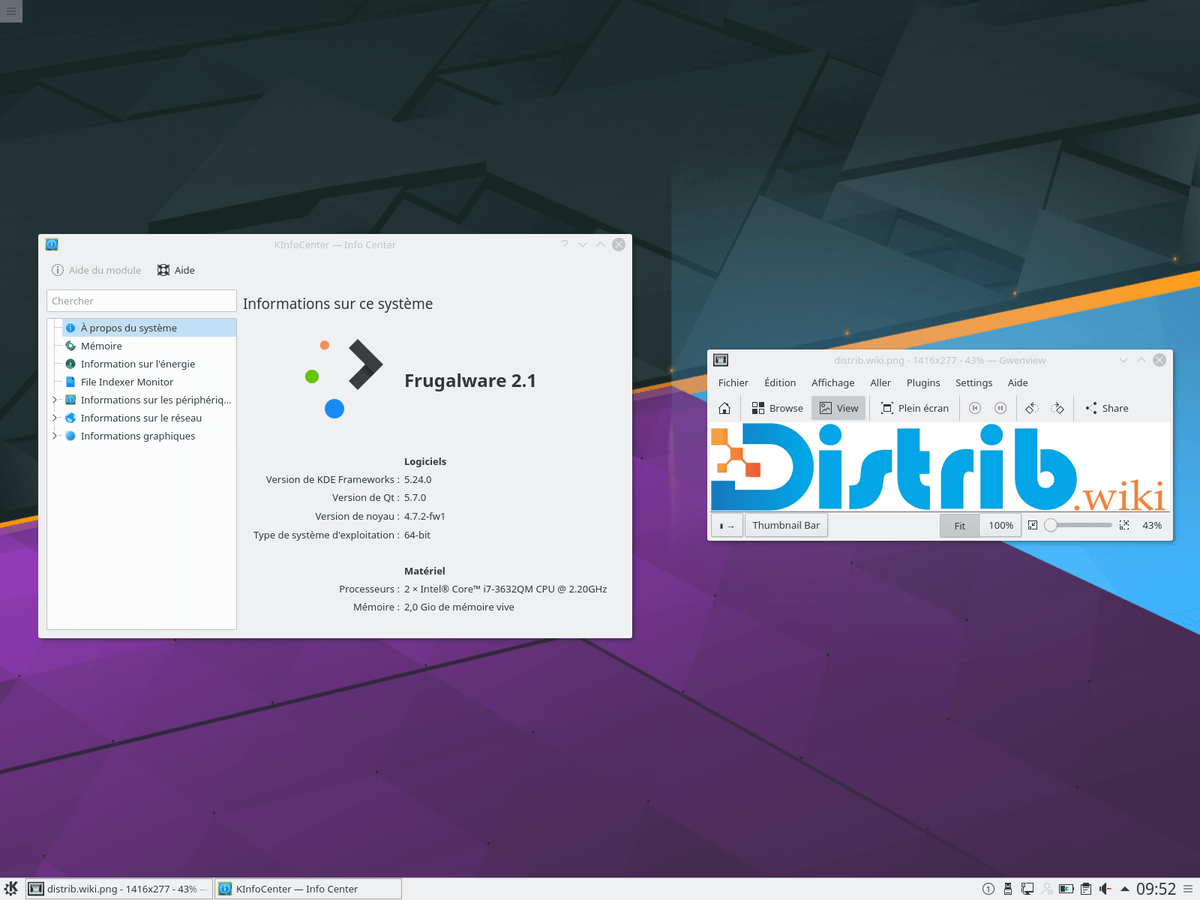Set zoom to 100%

coord(1001,525)
